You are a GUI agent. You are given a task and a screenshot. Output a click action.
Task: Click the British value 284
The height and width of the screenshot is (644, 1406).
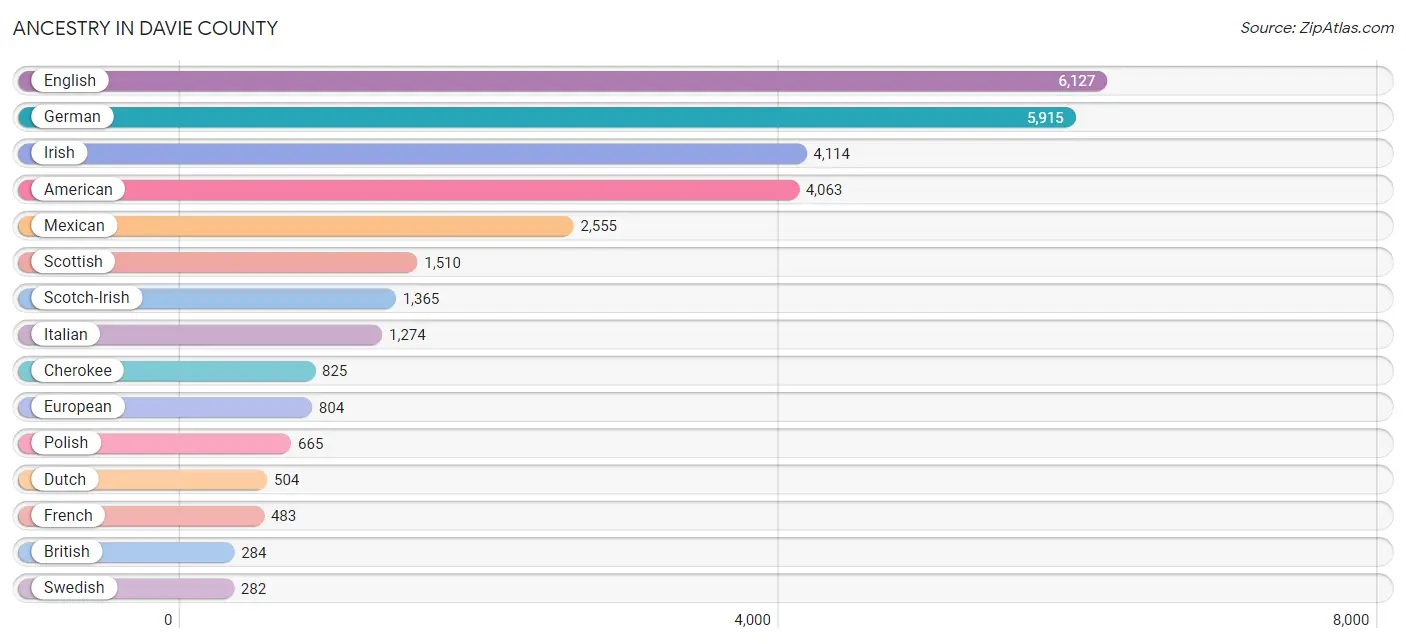(x=254, y=552)
